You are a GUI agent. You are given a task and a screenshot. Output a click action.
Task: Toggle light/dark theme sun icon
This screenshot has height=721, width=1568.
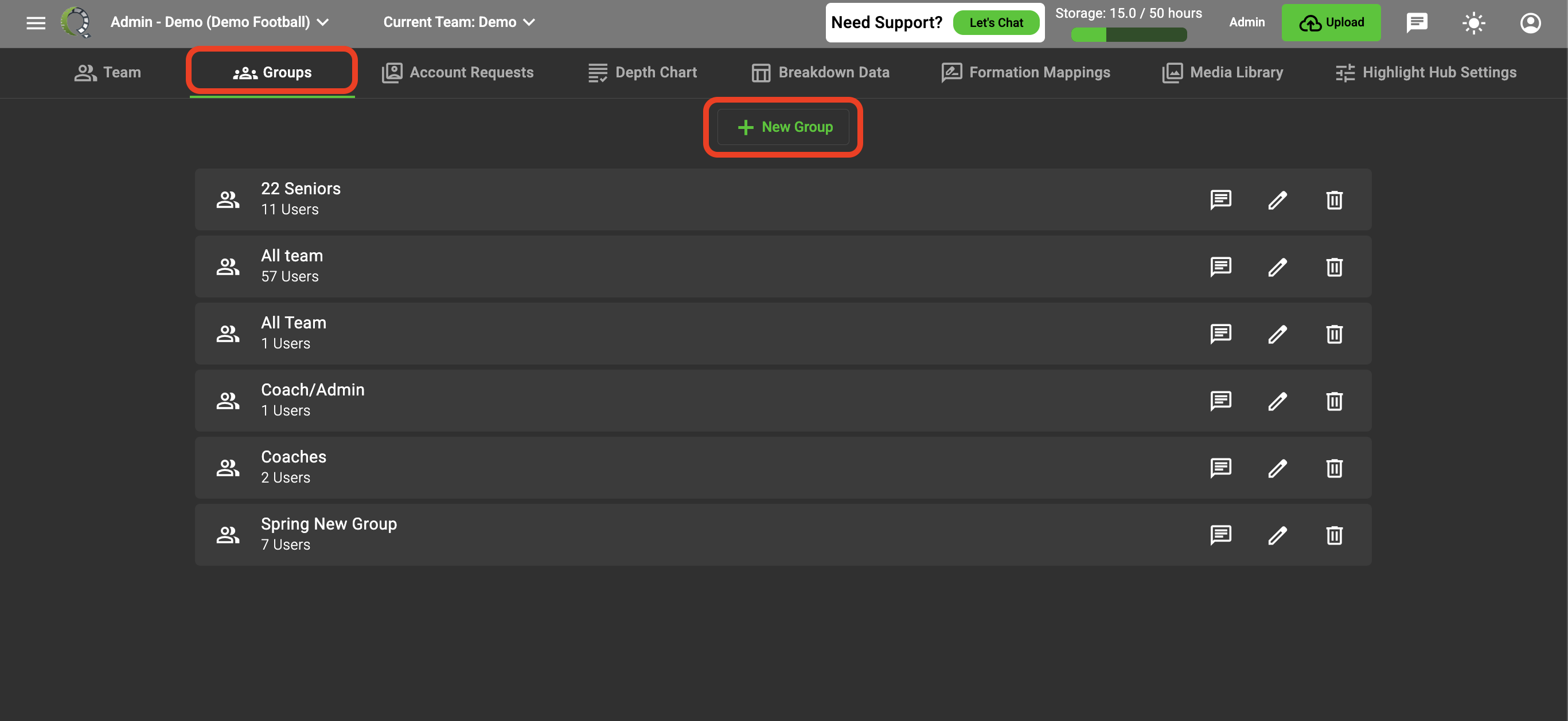click(1473, 22)
